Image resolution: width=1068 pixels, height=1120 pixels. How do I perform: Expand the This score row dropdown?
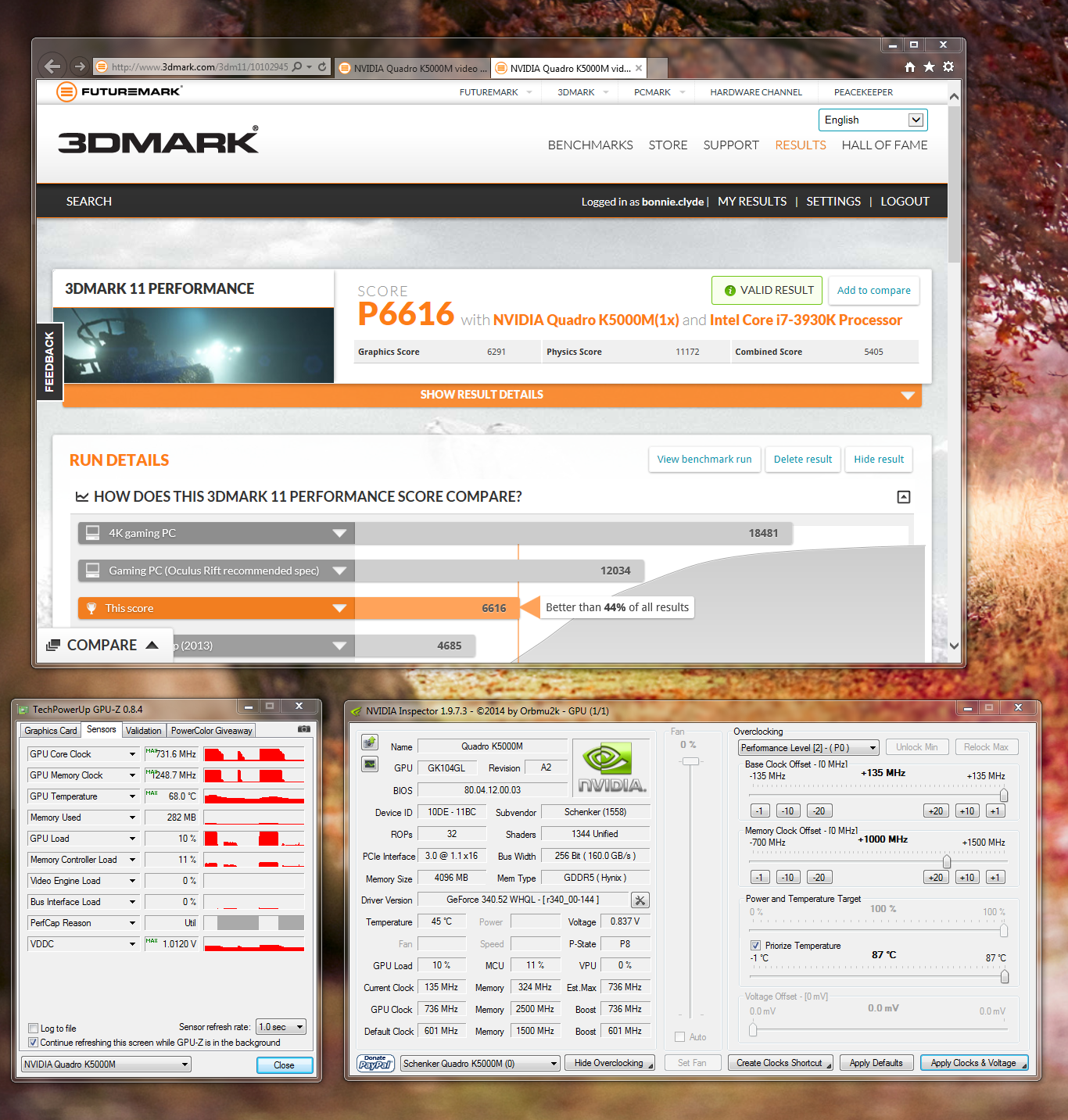tap(339, 608)
